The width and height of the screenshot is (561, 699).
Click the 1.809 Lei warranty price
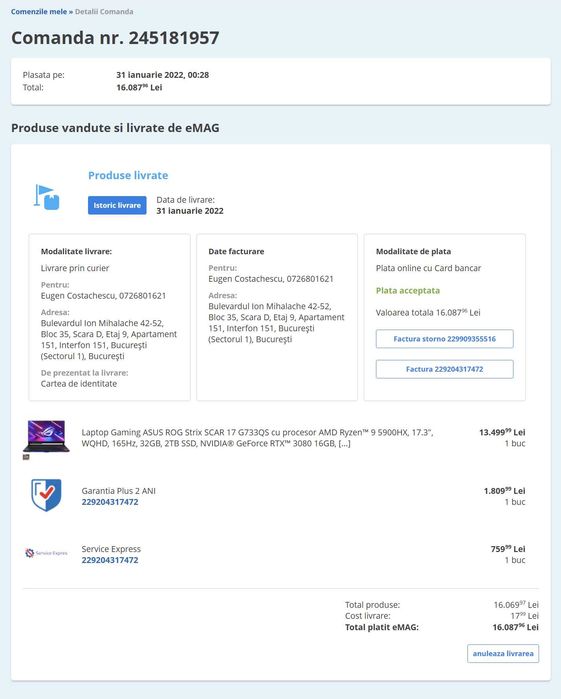click(504, 490)
